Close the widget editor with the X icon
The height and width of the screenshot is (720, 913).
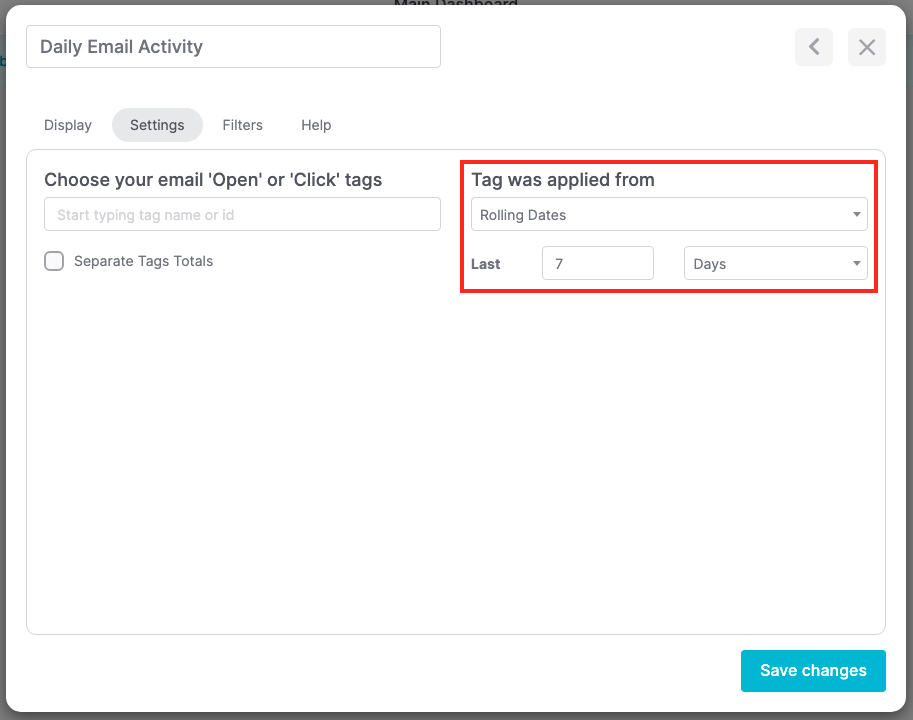click(866, 47)
